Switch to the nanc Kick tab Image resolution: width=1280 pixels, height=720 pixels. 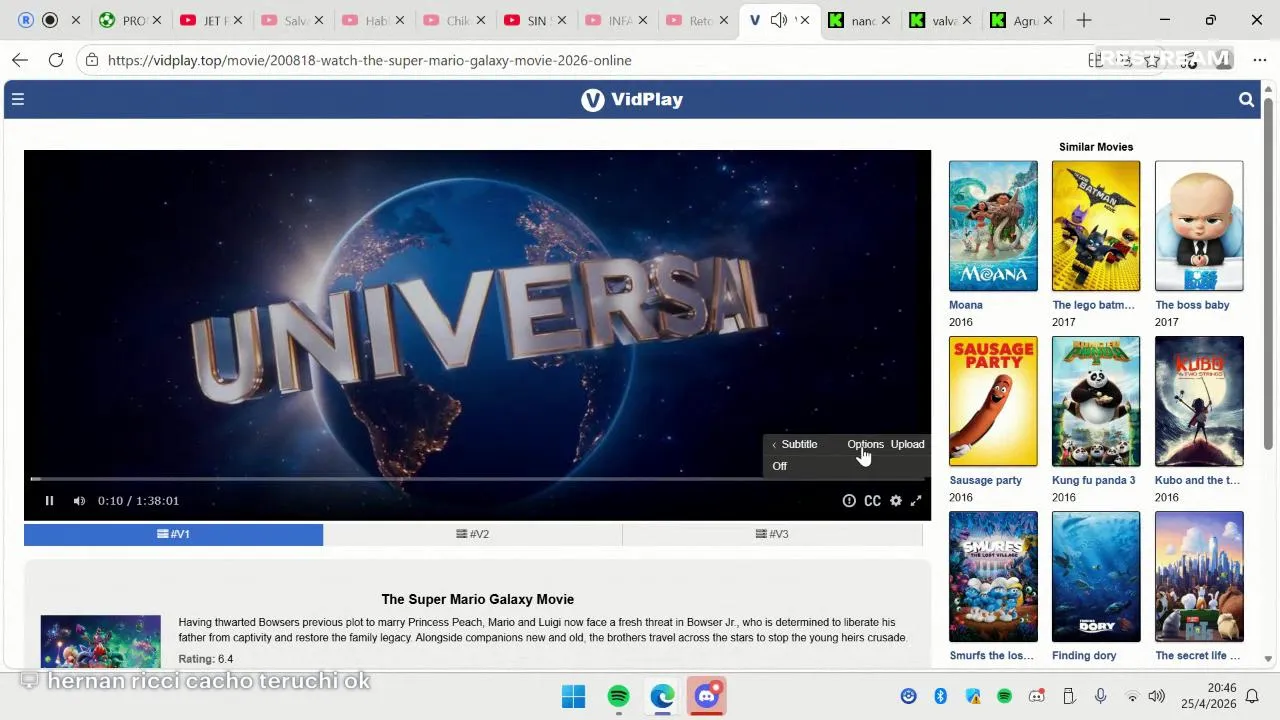859,20
